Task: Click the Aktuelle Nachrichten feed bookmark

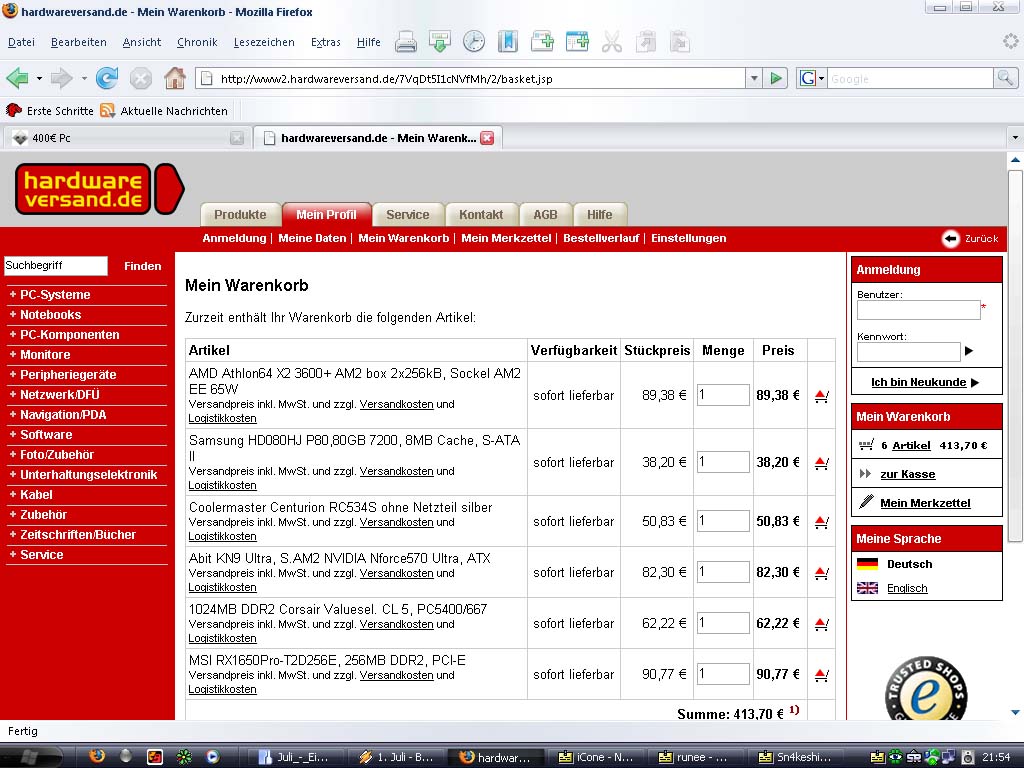Action: [164, 111]
